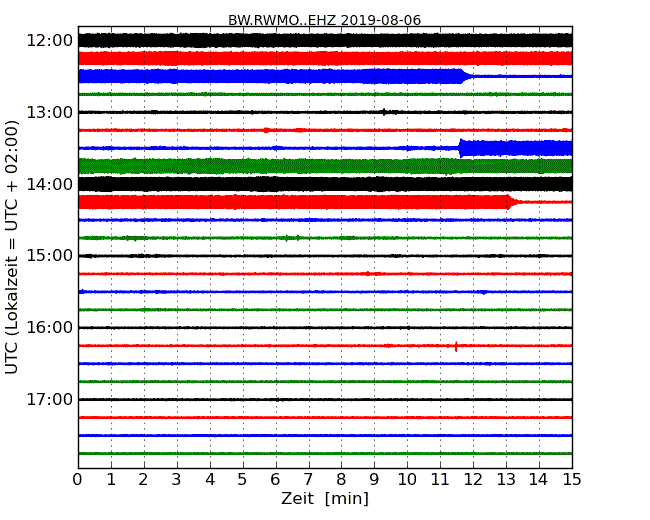This screenshot has width=650, height=520.
Task: Click the y-axis label UTC (Lokalzeit = UTC + 02:00)
Action: tap(12, 247)
